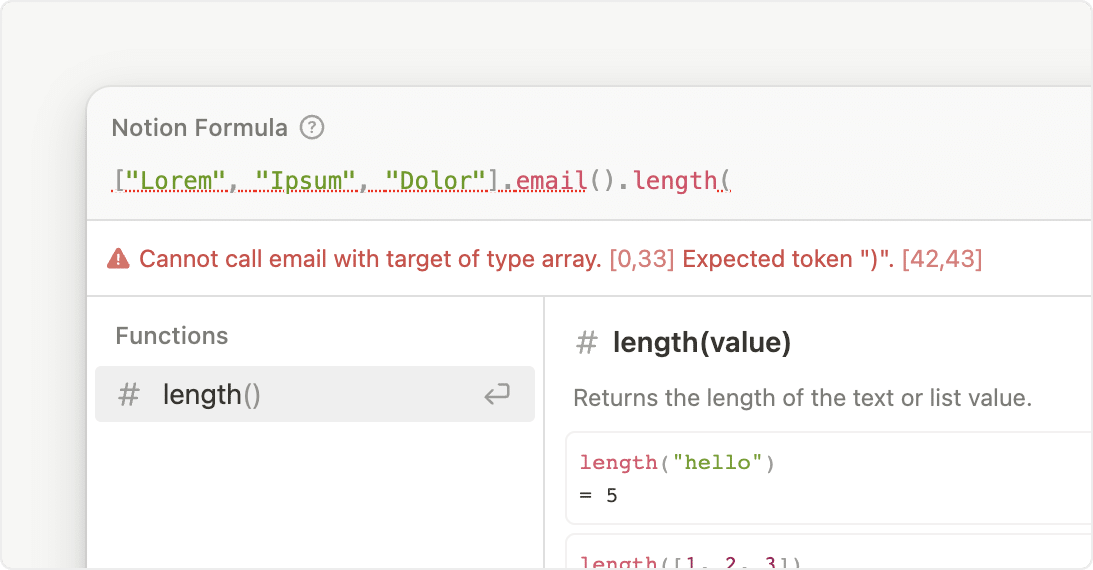
Task: Click the Functions section label
Action: (x=171, y=336)
